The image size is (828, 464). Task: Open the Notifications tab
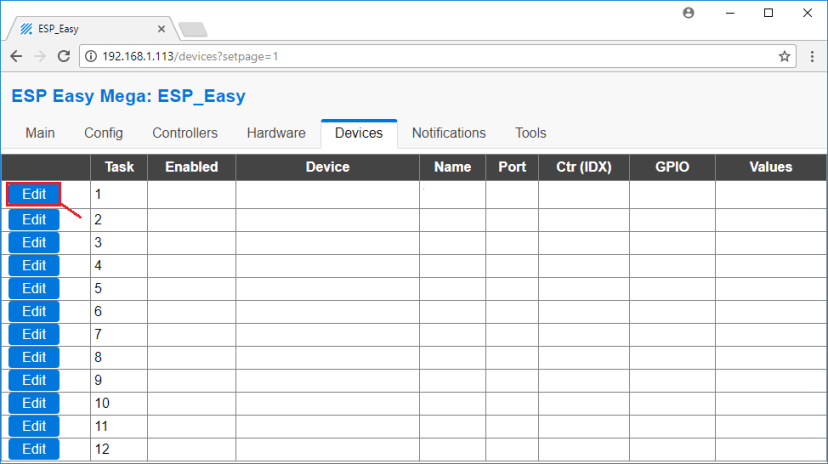pos(449,133)
